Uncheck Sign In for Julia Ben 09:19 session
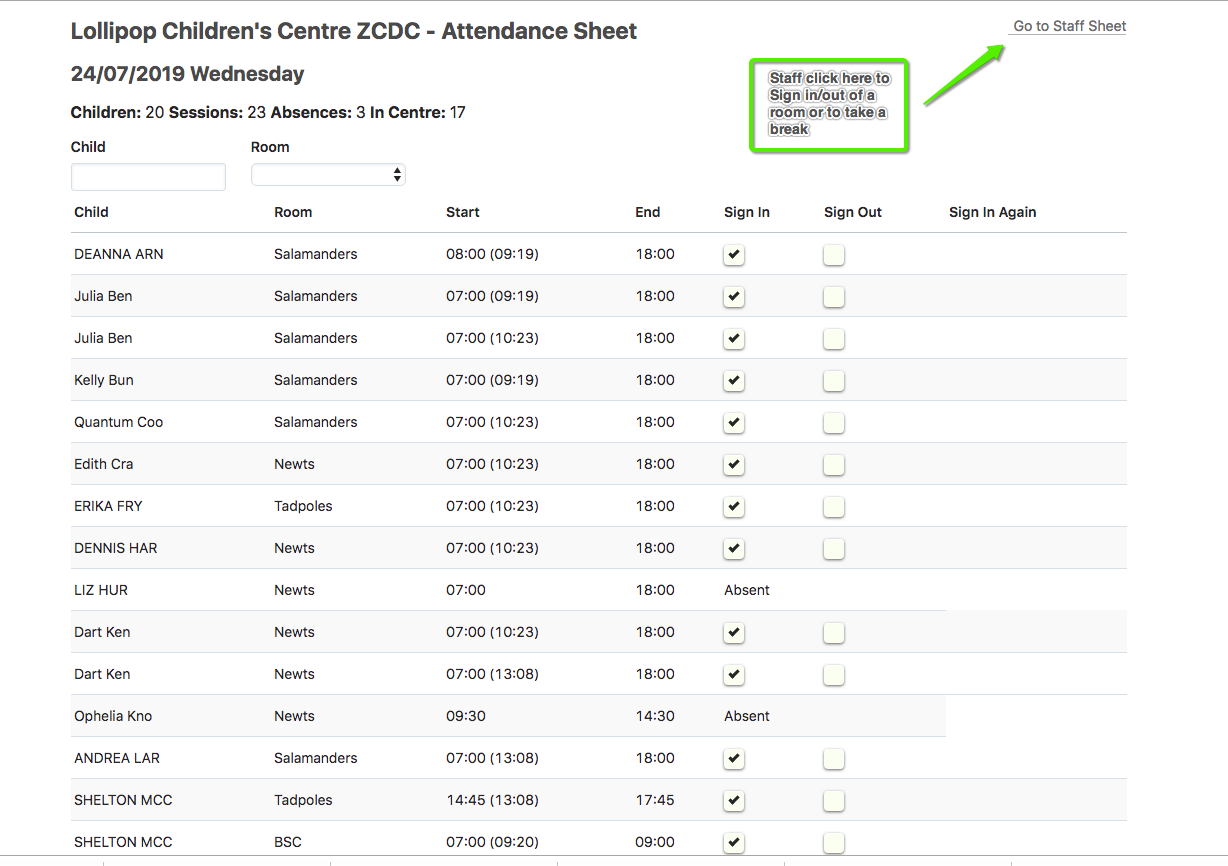This screenshot has height=866, width=1228. point(734,297)
